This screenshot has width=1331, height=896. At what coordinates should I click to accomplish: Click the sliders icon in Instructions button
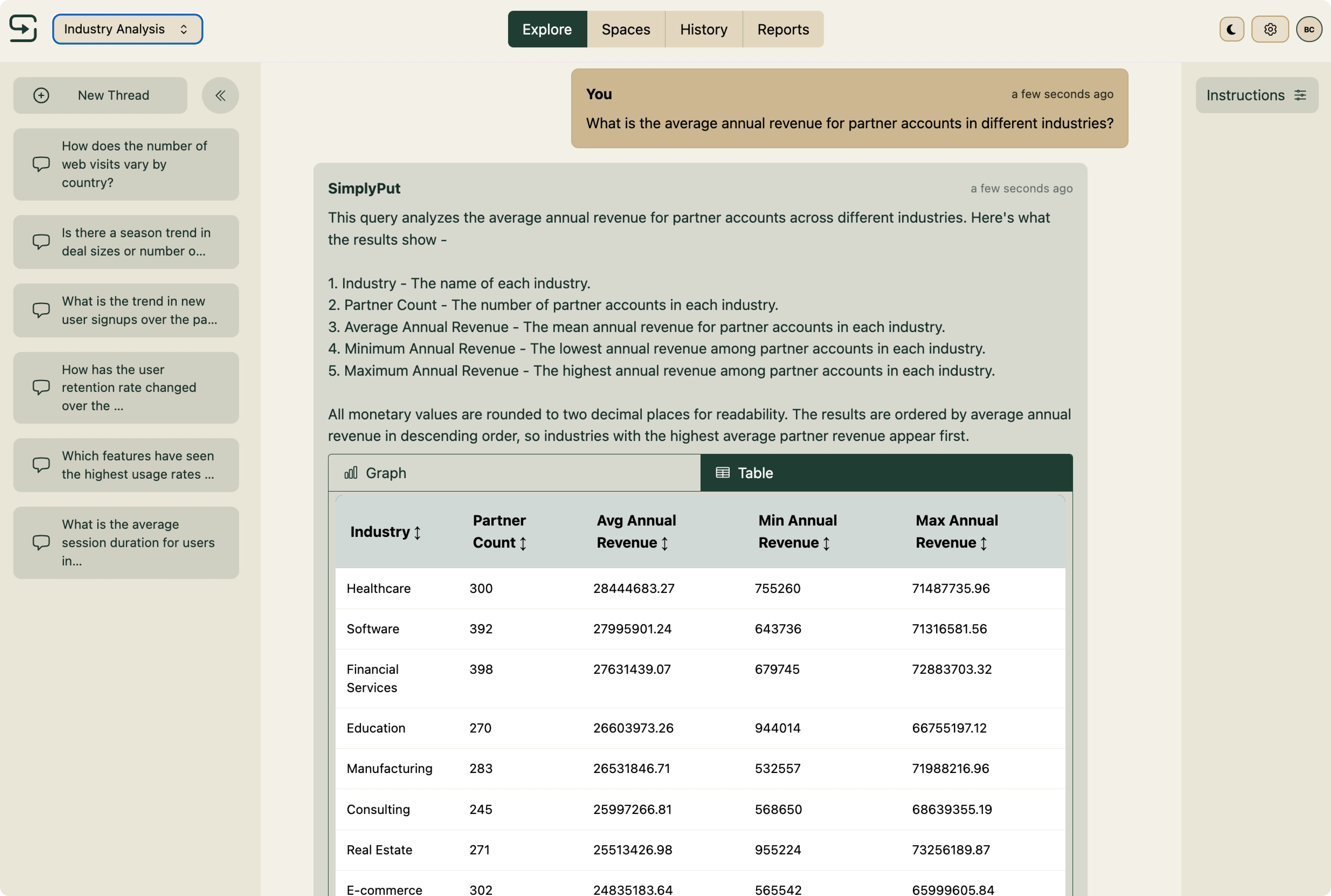[x=1300, y=95]
